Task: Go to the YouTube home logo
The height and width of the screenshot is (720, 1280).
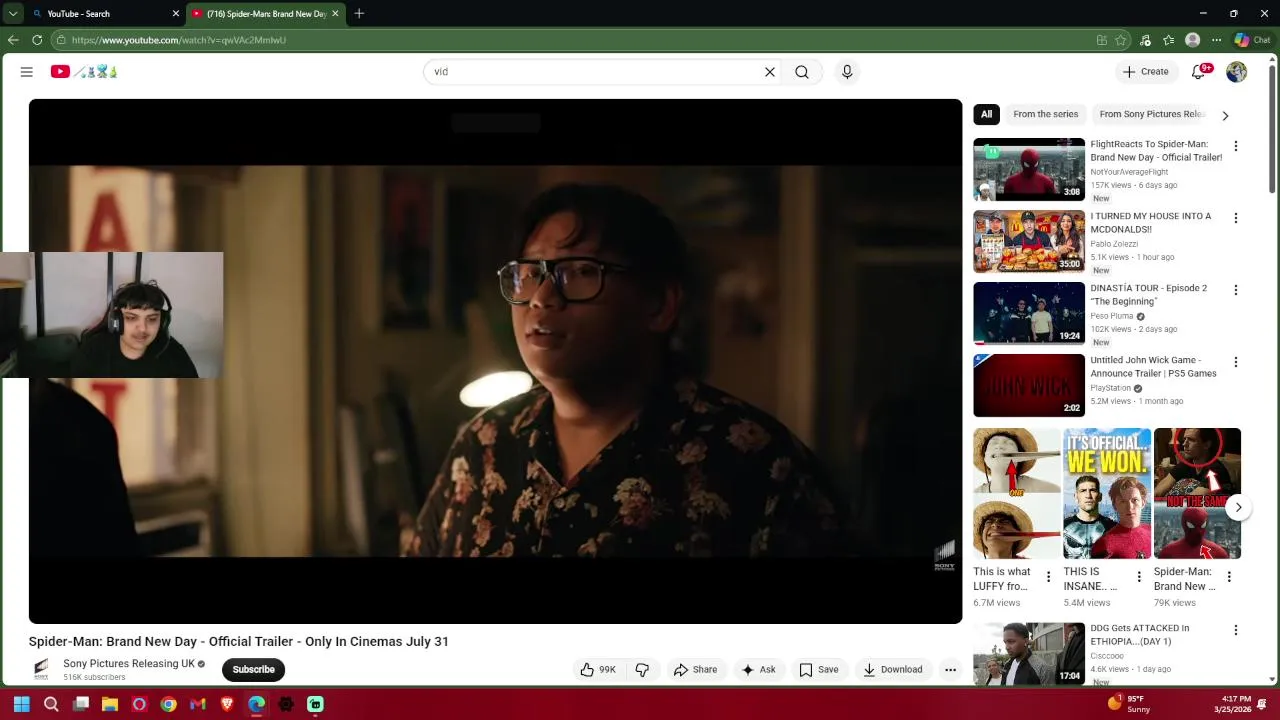Action: (x=84, y=72)
